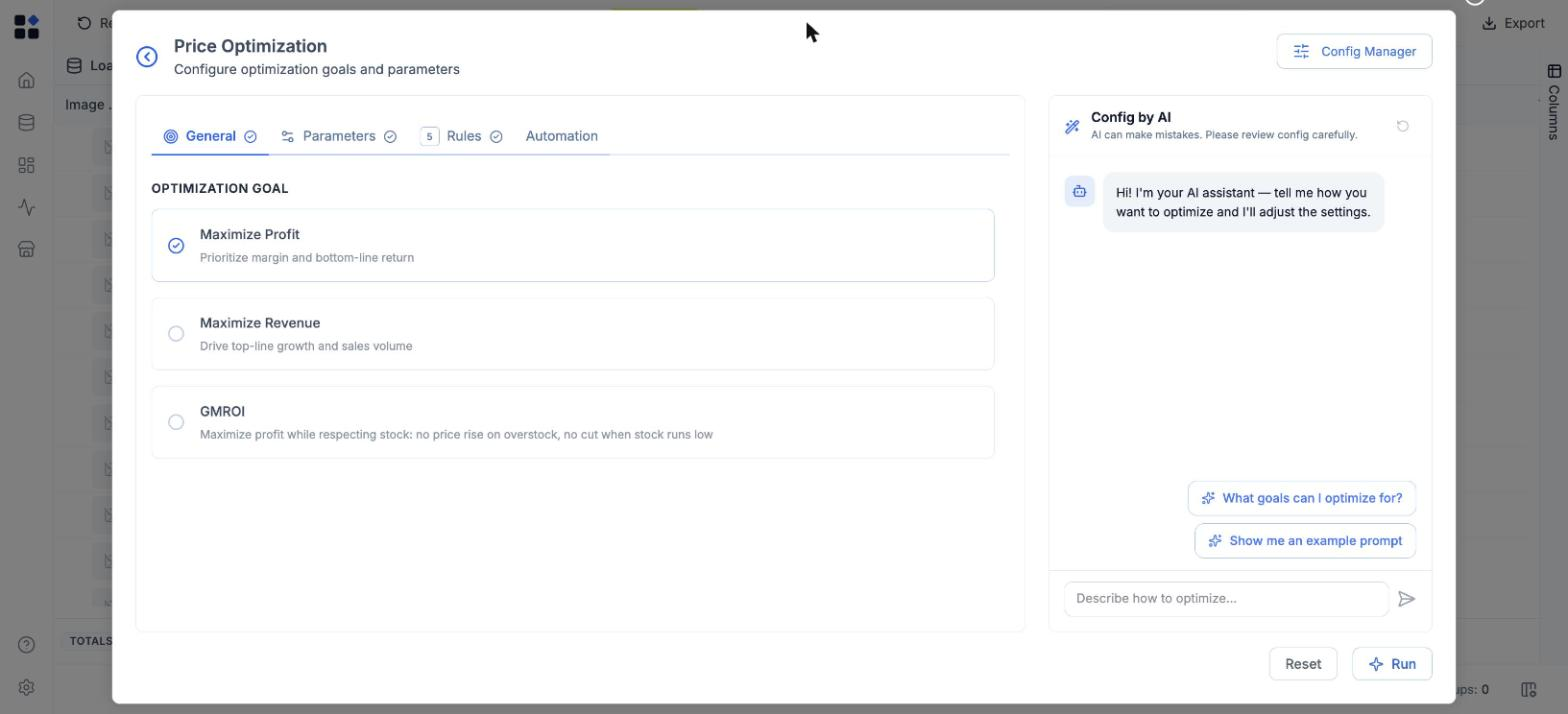
Task: Switch to the General tab
Action: tap(210, 136)
